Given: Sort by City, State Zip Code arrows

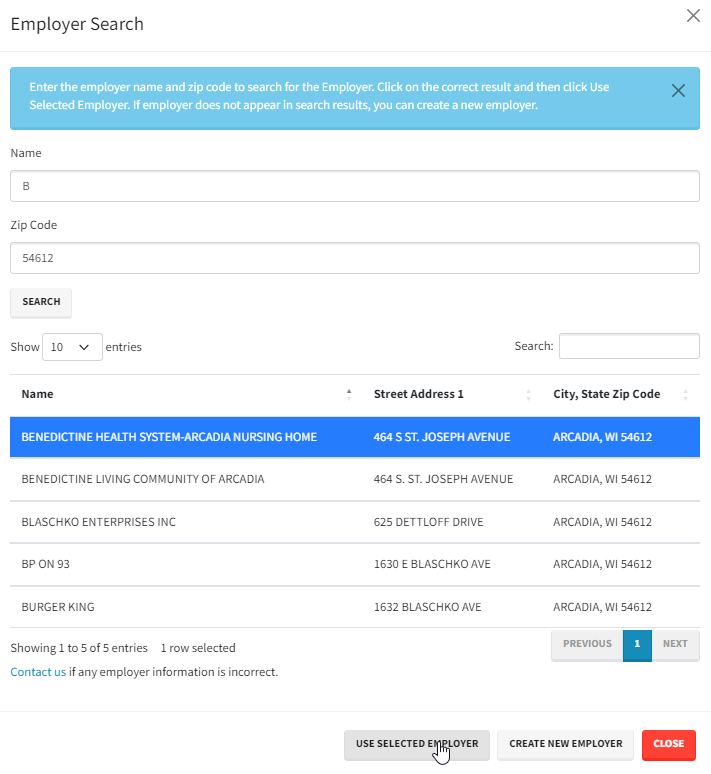Looking at the screenshot, I should pos(685,394).
